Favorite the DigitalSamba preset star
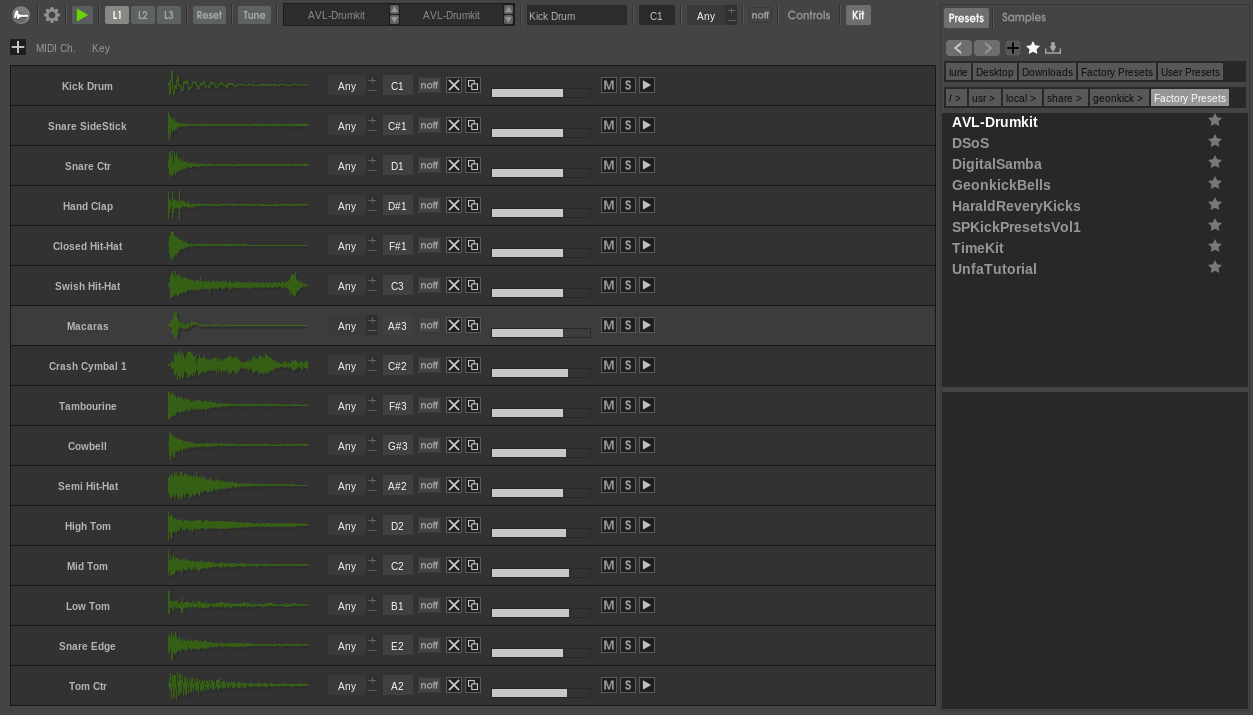Viewport: 1253px width, 715px height. [1215, 162]
